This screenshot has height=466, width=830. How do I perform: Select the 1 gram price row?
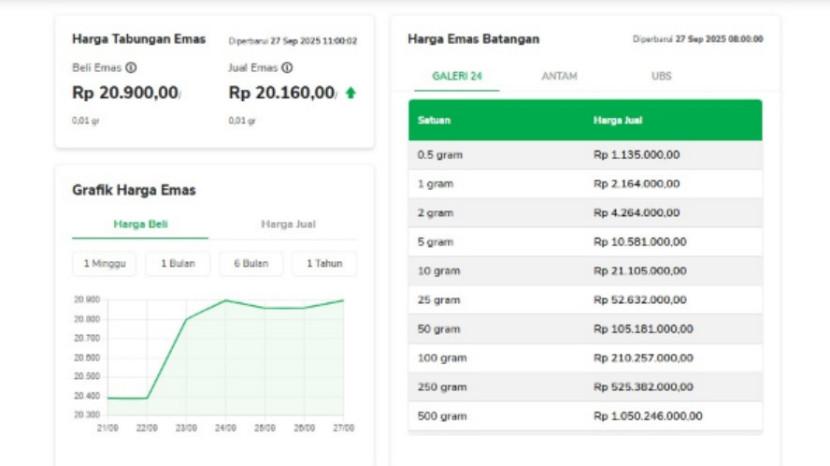click(x=585, y=184)
